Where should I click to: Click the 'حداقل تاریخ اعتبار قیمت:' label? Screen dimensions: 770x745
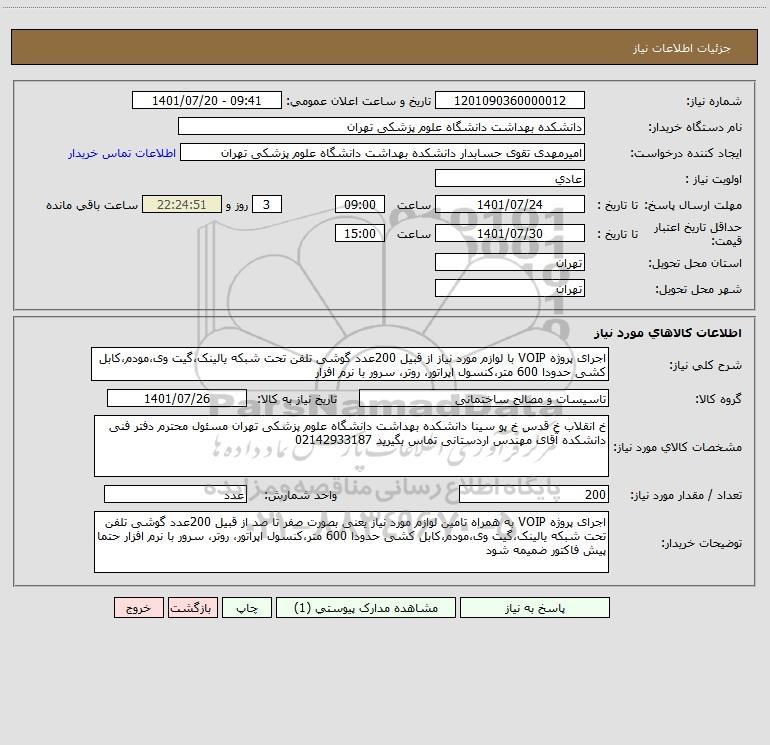click(x=698, y=234)
